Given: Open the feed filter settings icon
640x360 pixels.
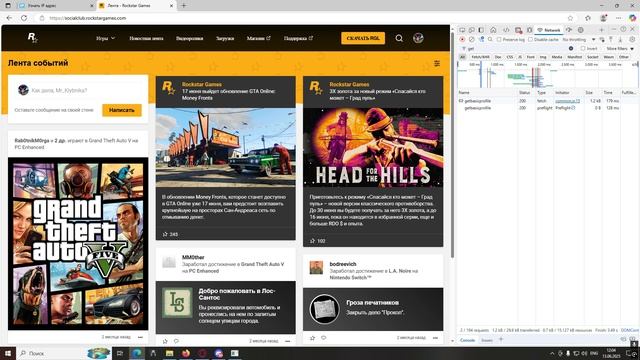Looking at the screenshot, I should point(437,63).
